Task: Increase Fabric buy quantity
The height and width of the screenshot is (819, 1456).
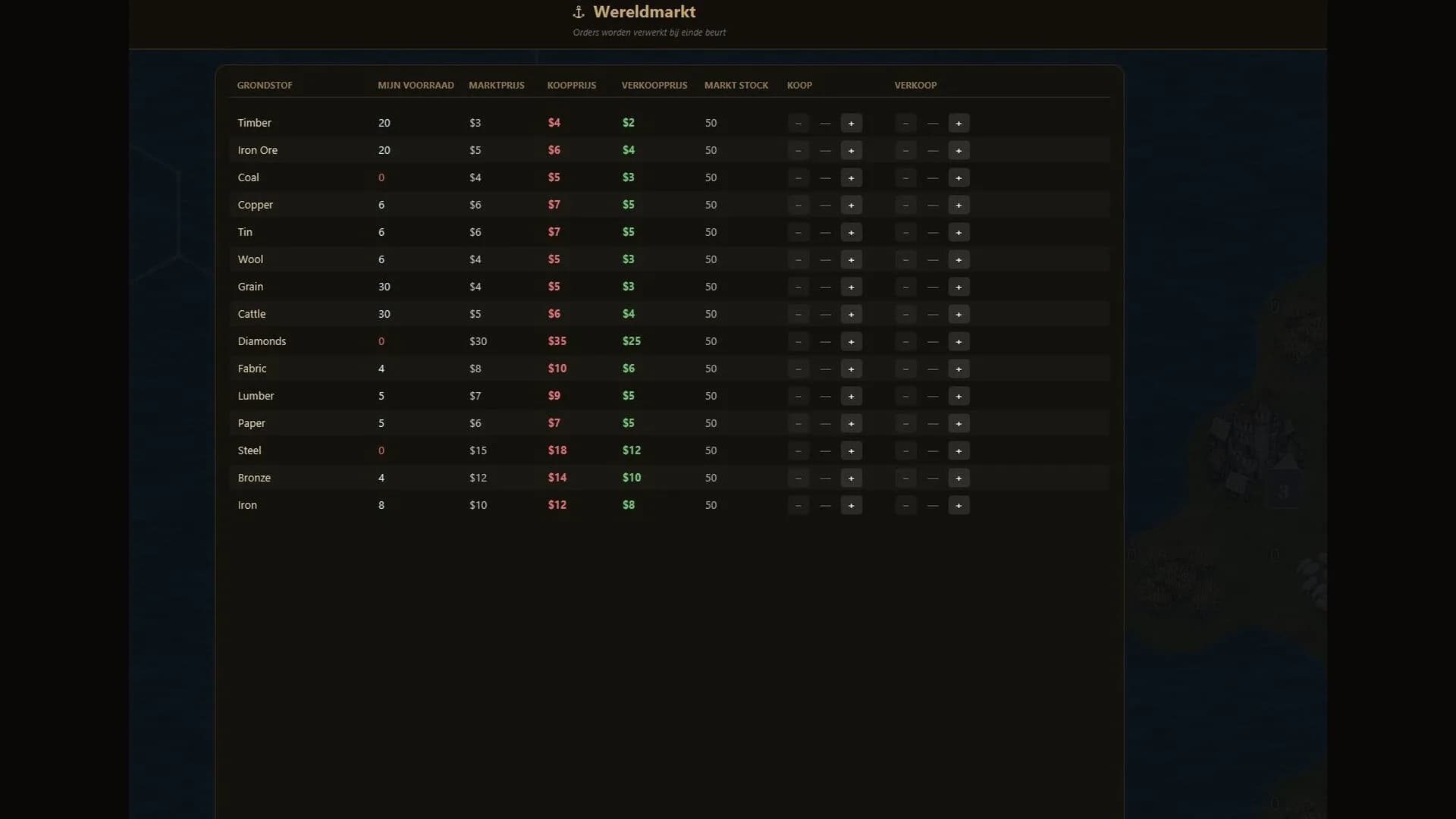Action: [x=851, y=369]
